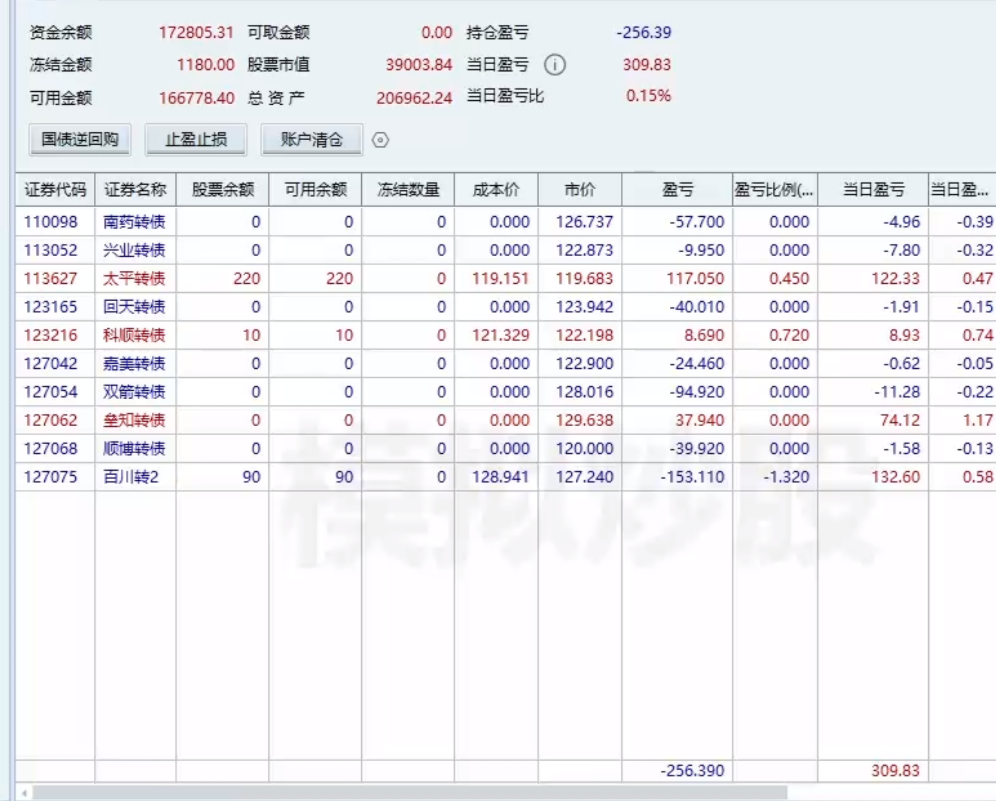
Task: Click the 国债逆回购 button
Action: point(80,140)
